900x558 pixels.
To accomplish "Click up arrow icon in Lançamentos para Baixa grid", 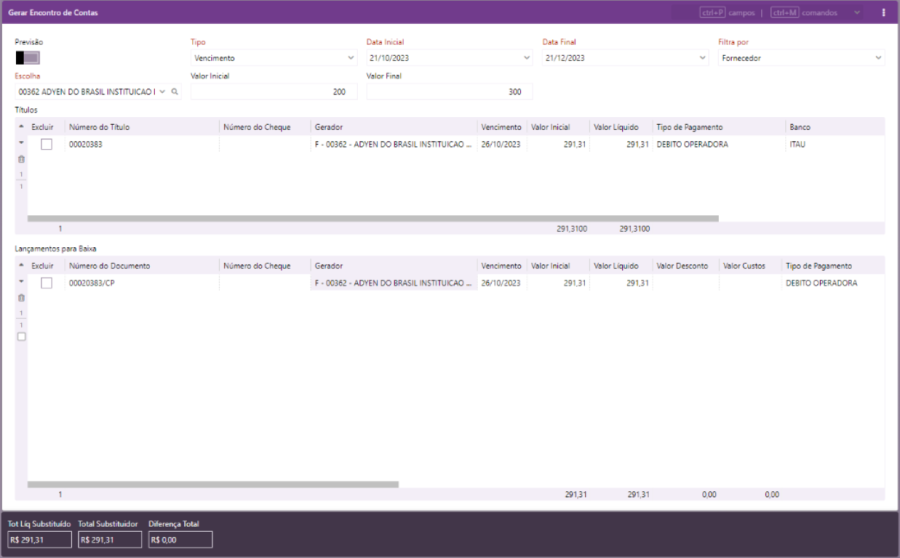I will click(x=21, y=265).
